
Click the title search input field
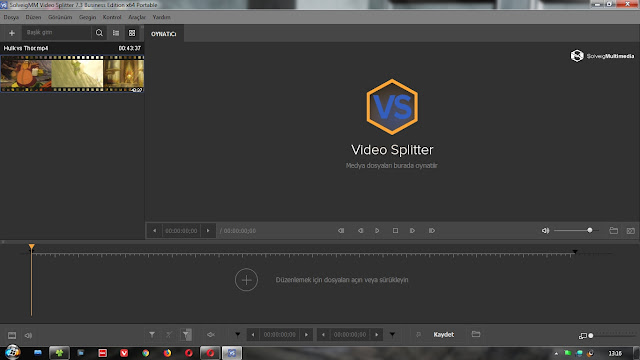pos(57,32)
